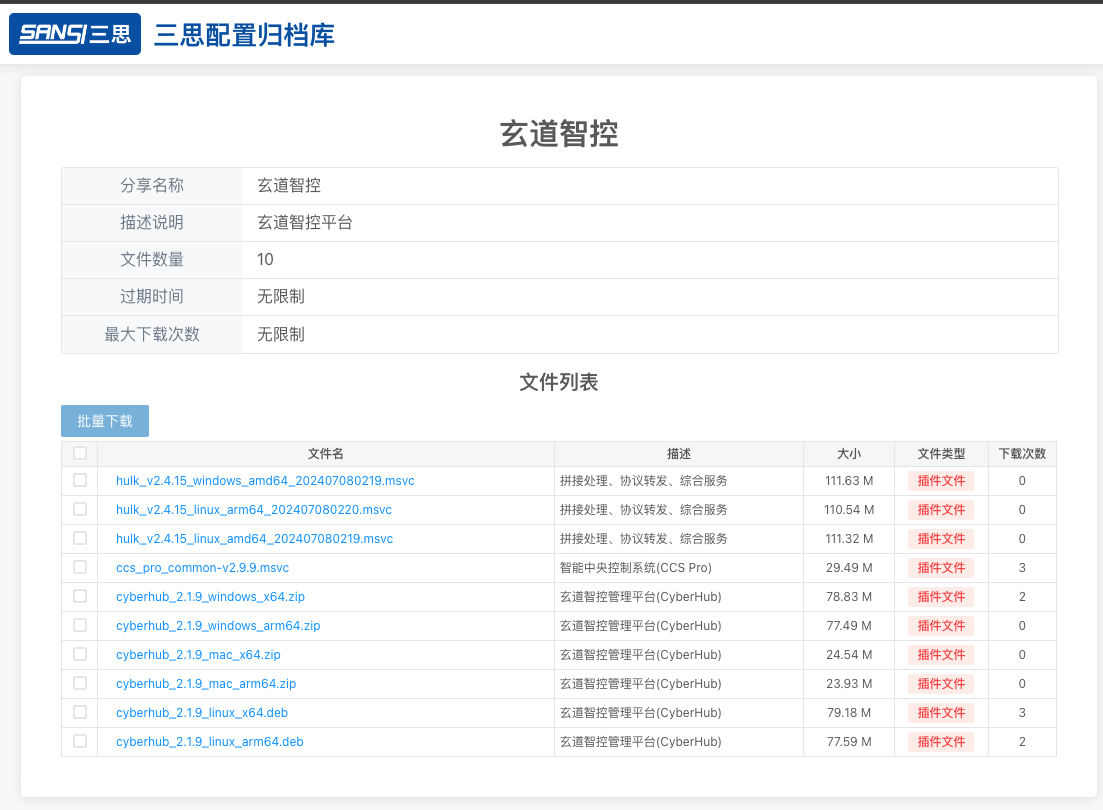Click the 分享名称 label
This screenshot has width=1103, height=810.
(152, 186)
